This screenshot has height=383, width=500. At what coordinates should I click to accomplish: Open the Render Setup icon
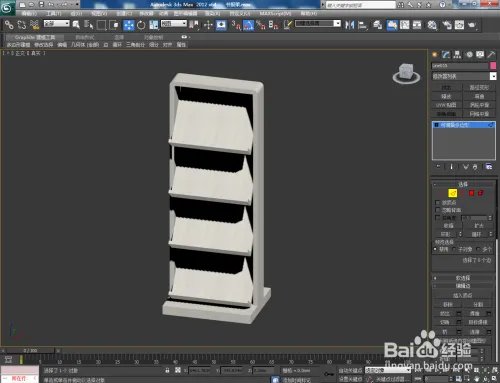446,25
